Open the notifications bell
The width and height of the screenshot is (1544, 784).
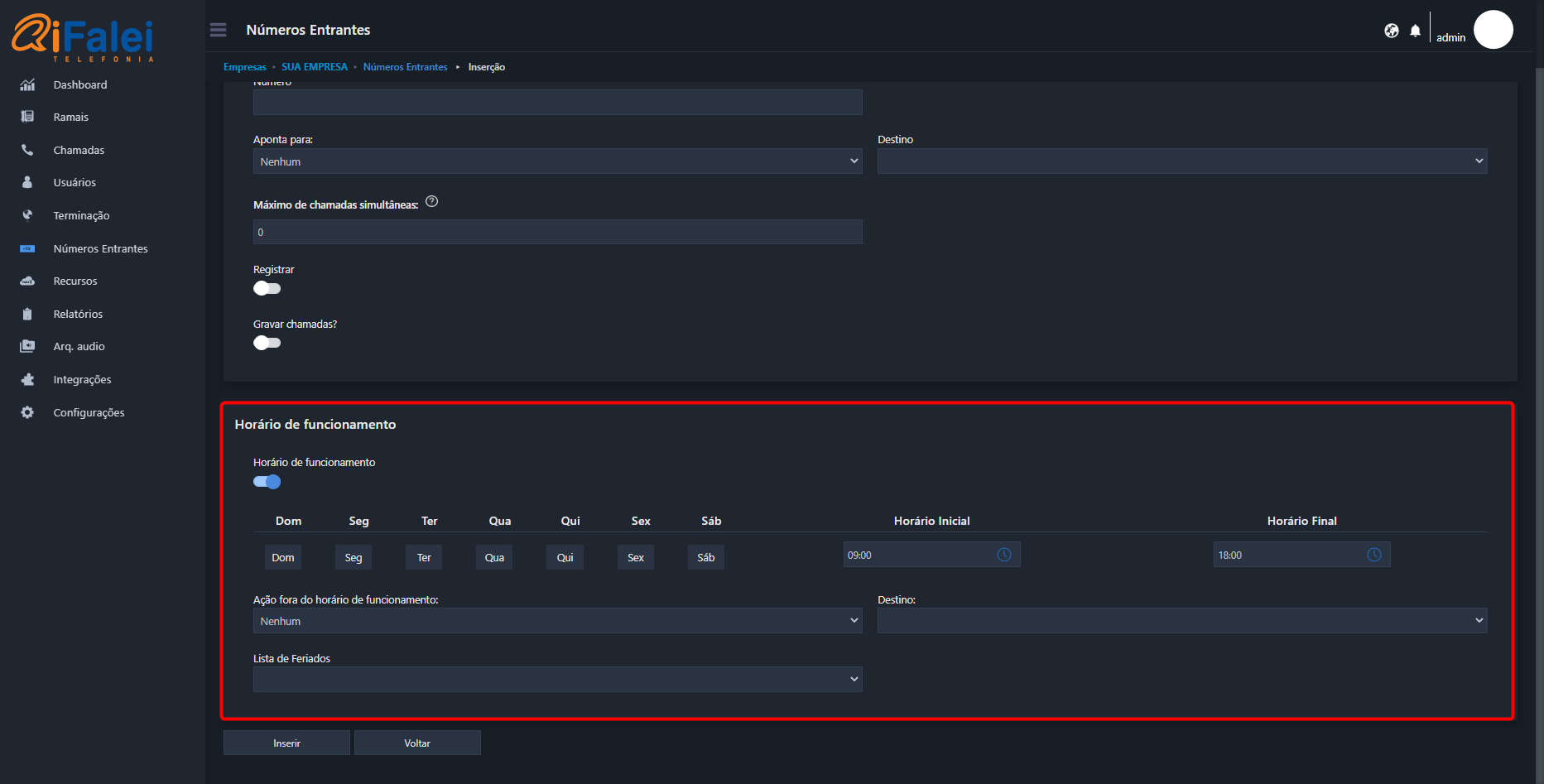[x=1415, y=31]
